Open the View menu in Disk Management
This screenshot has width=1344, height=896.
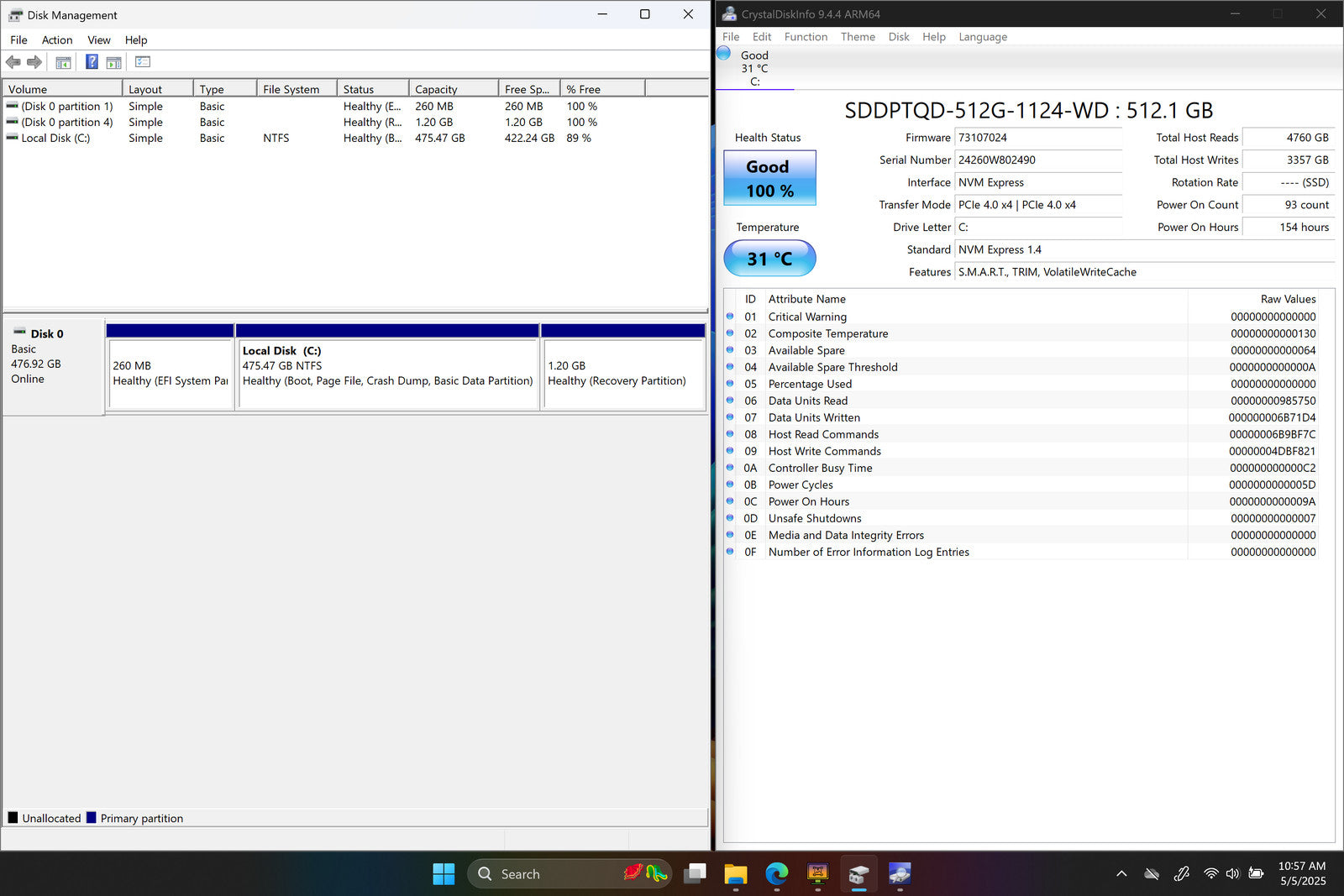[99, 39]
